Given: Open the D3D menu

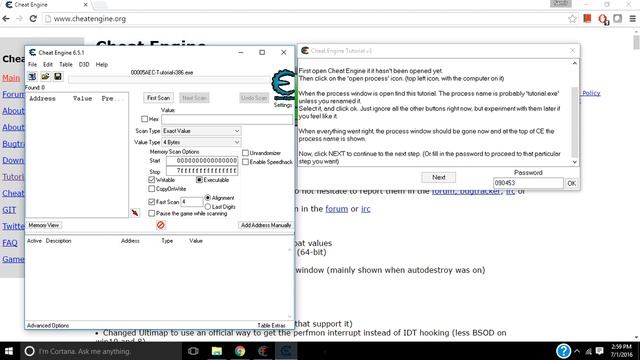Looking at the screenshot, I should 84,64.
